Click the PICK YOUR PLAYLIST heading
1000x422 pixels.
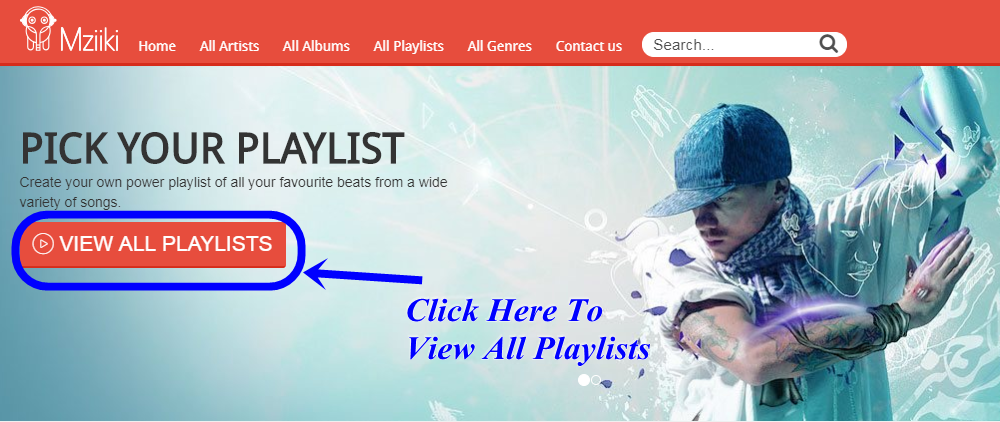click(212, 148)
